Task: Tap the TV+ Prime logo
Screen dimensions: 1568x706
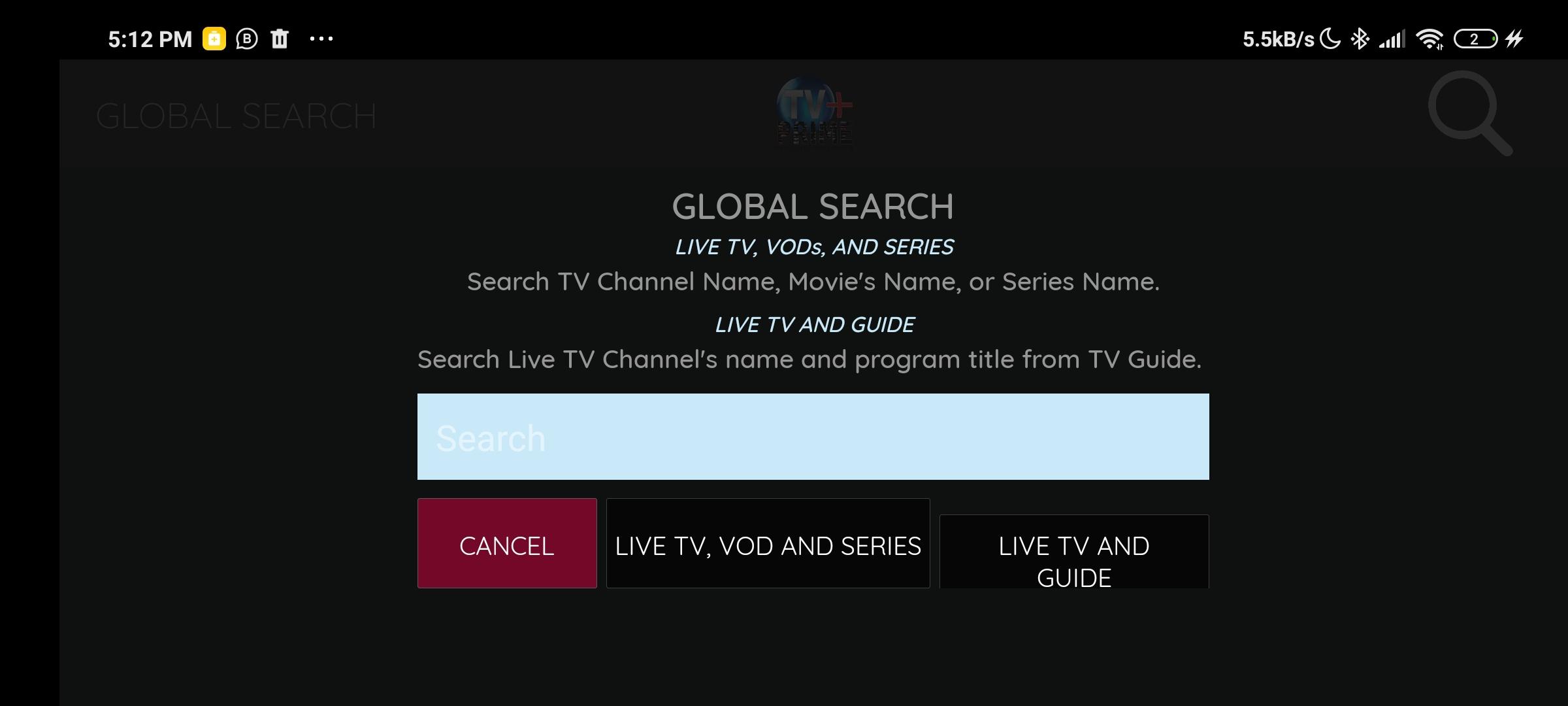Action: click(x=814, y=111)
